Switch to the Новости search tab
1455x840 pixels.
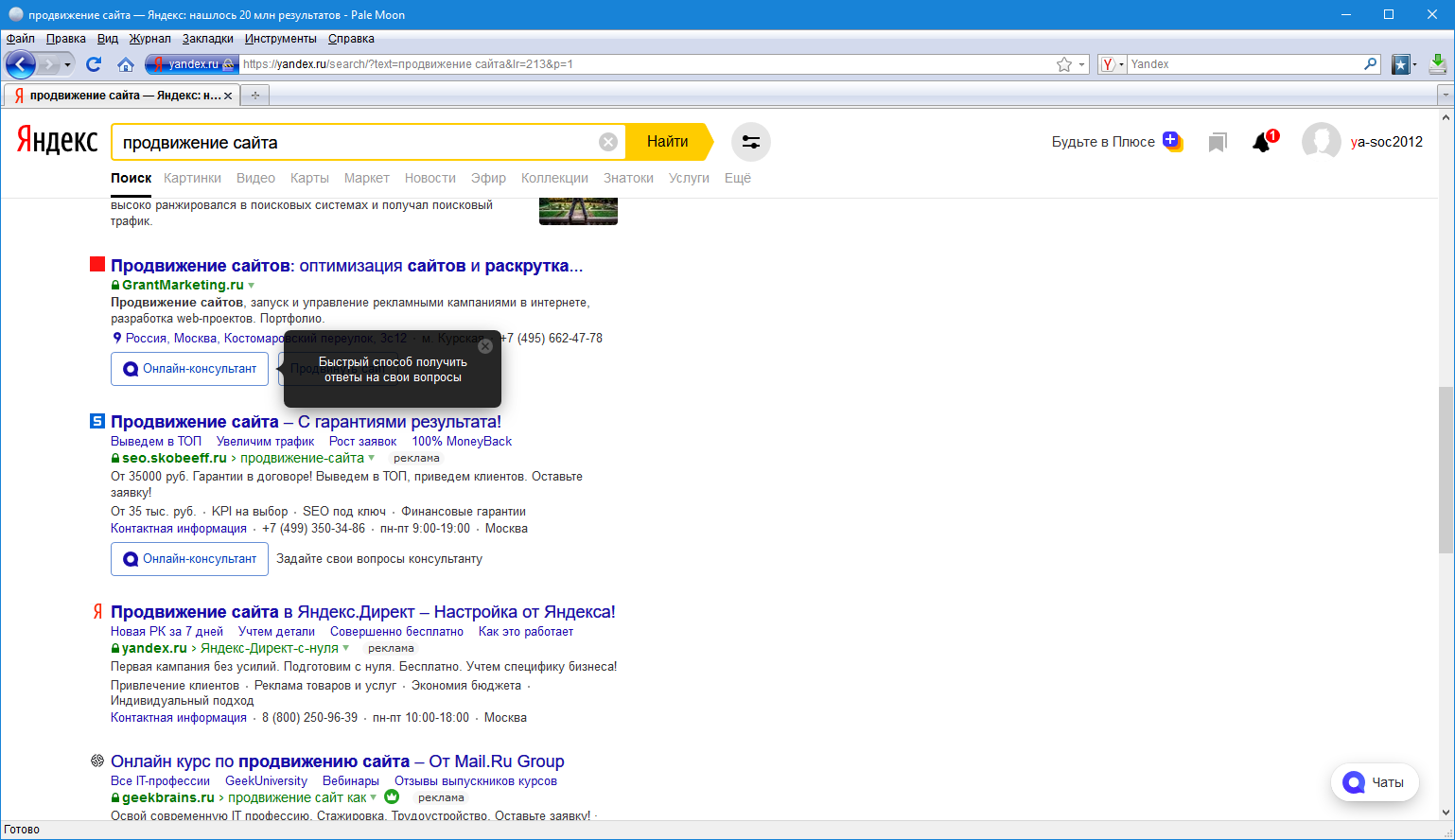[430, 178]
